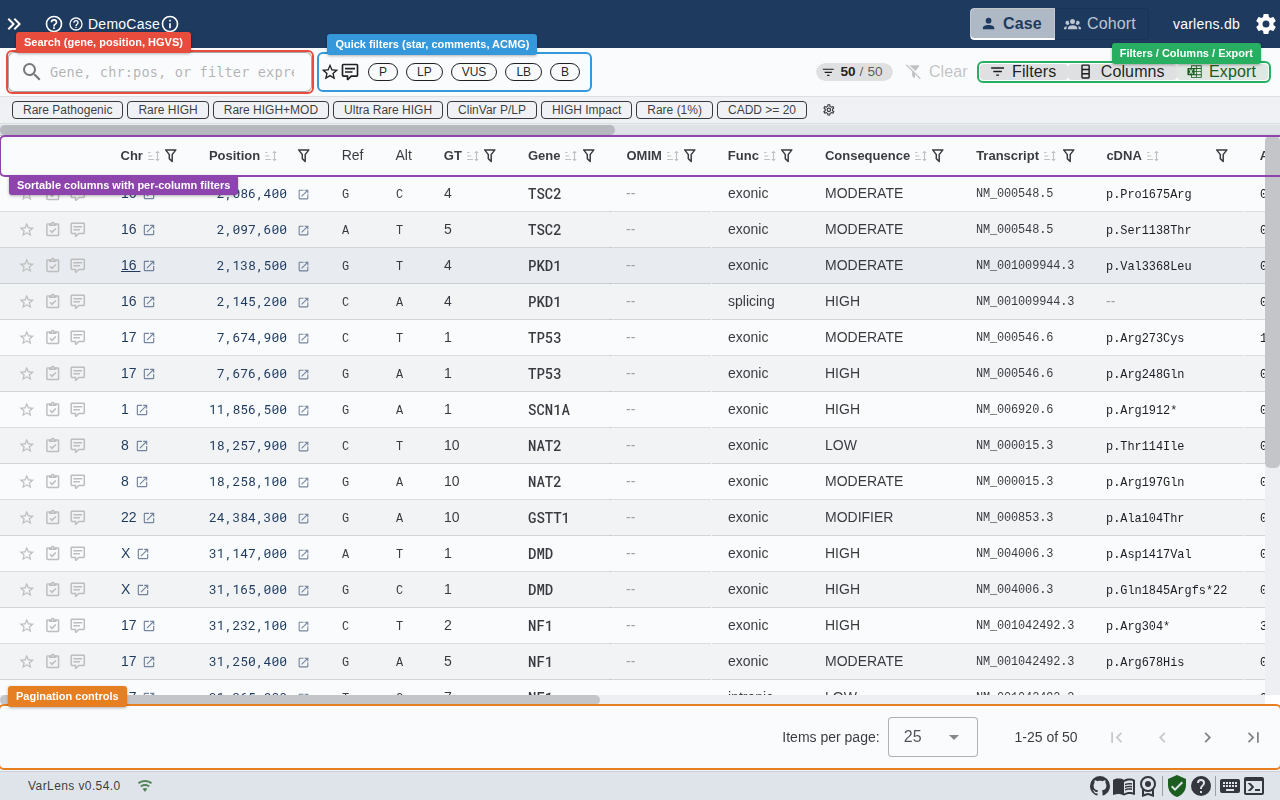Open the GitHub icon in the status bar
Viewport: 1280px width, 800px height.
click(x=1099, y=786)
